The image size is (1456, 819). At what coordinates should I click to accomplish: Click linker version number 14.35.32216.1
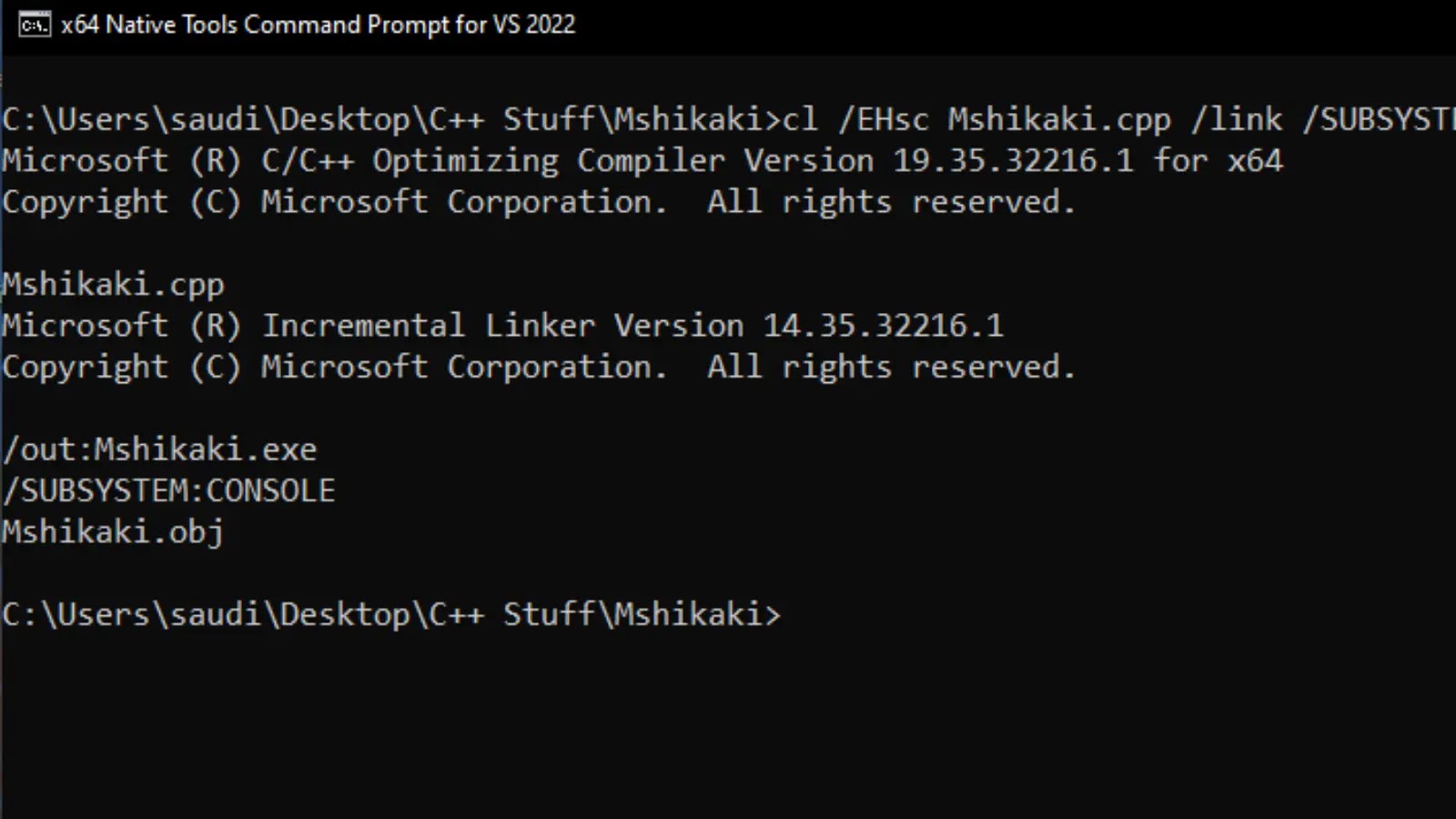(884, 326)
